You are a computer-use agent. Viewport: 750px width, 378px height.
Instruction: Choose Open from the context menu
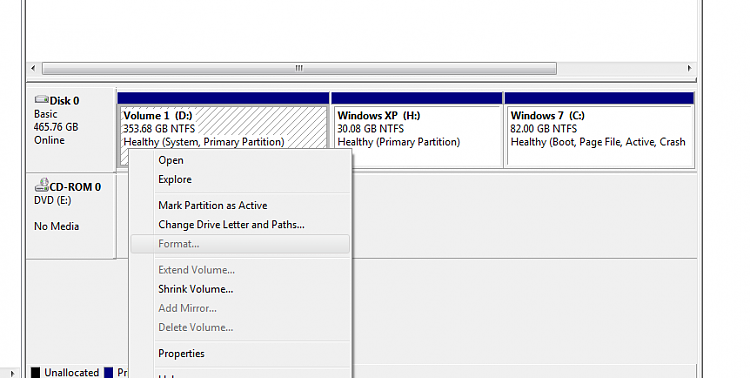[x=171, y=160]
